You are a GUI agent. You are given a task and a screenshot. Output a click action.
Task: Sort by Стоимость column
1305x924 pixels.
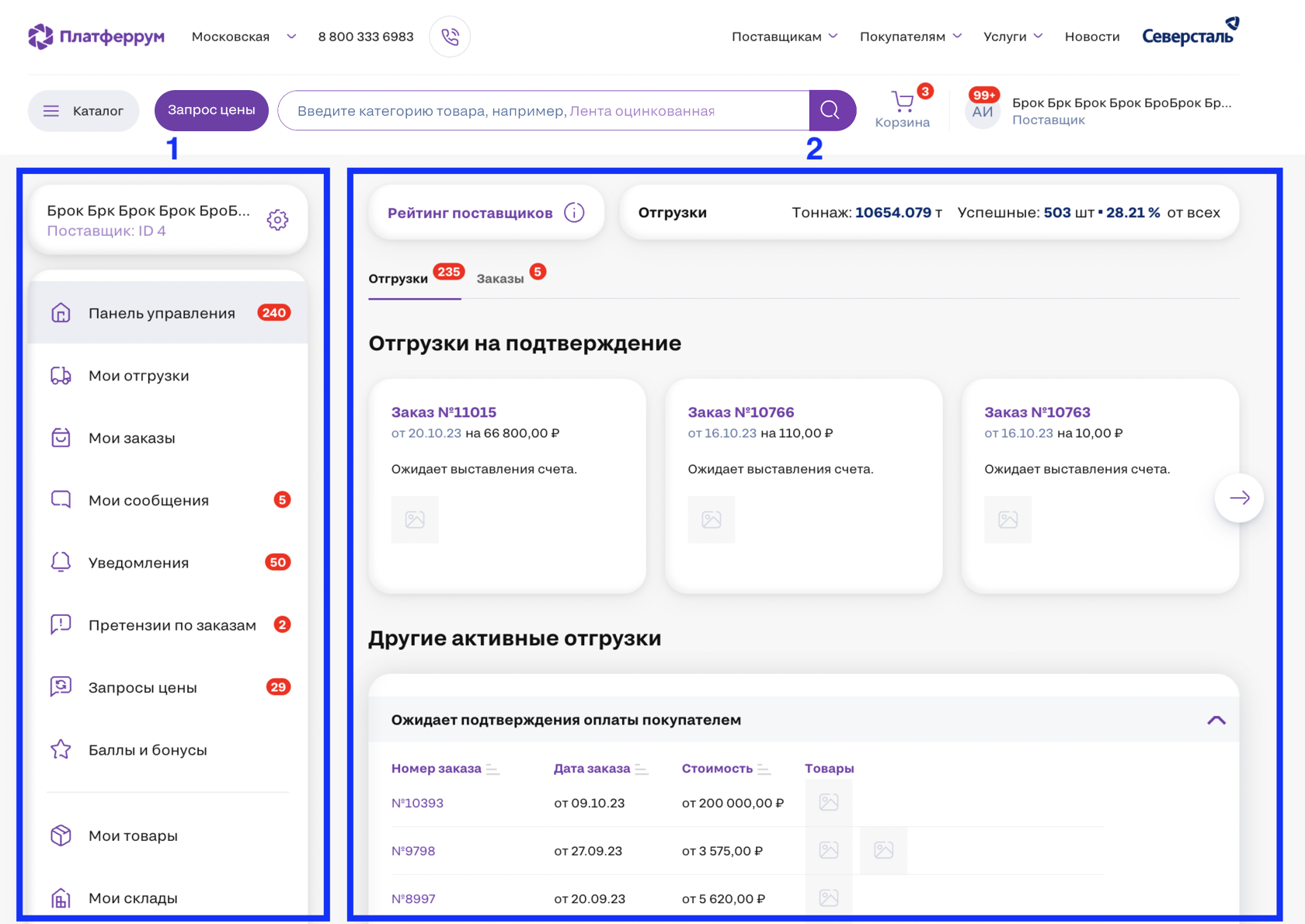[x=726, y=769]
